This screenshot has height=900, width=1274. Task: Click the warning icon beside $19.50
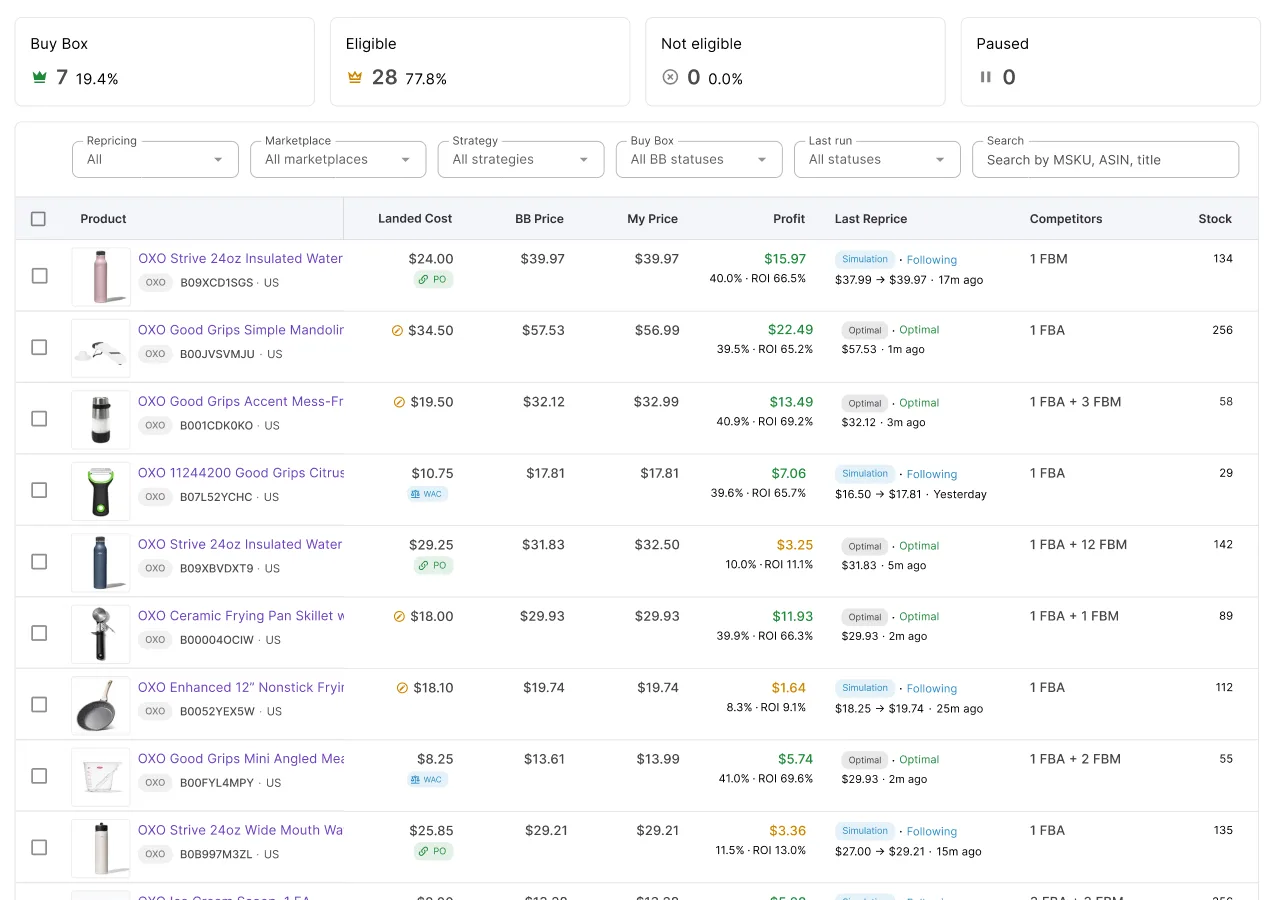coord(399,402)
